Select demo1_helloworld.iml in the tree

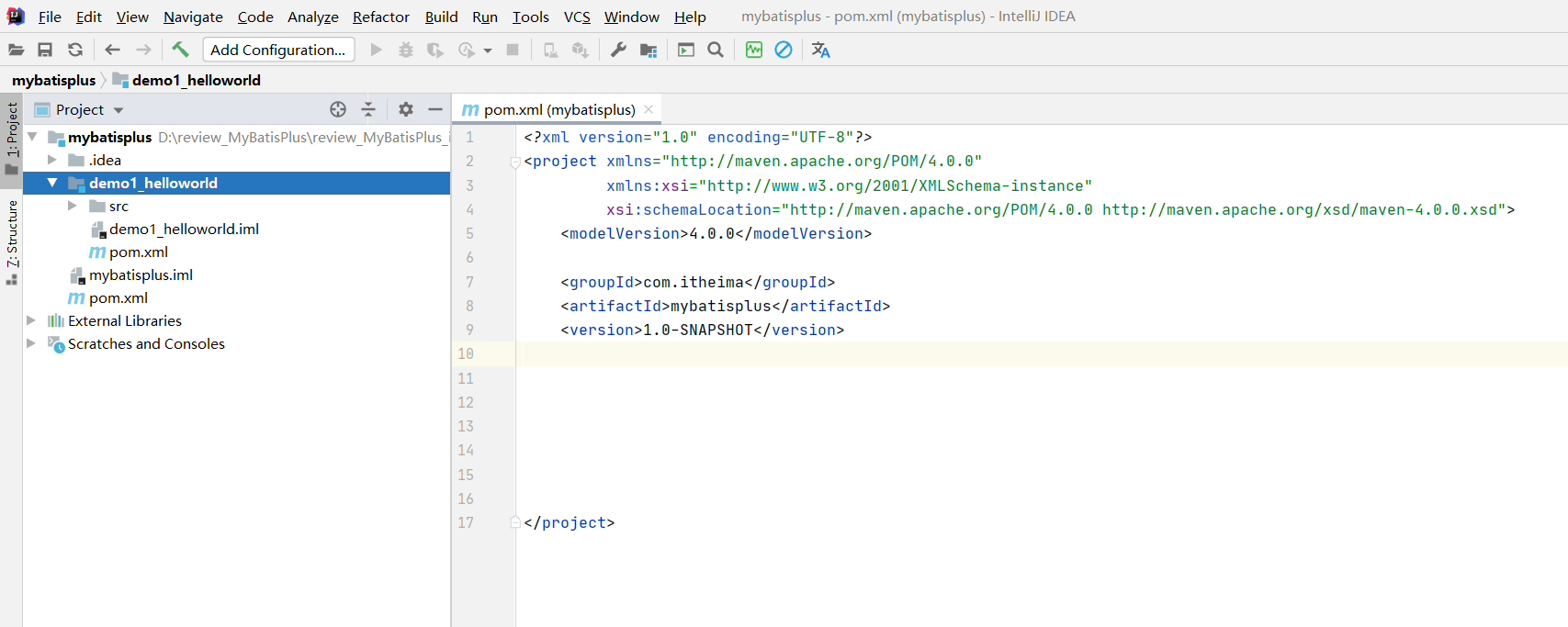coord(184,229)
